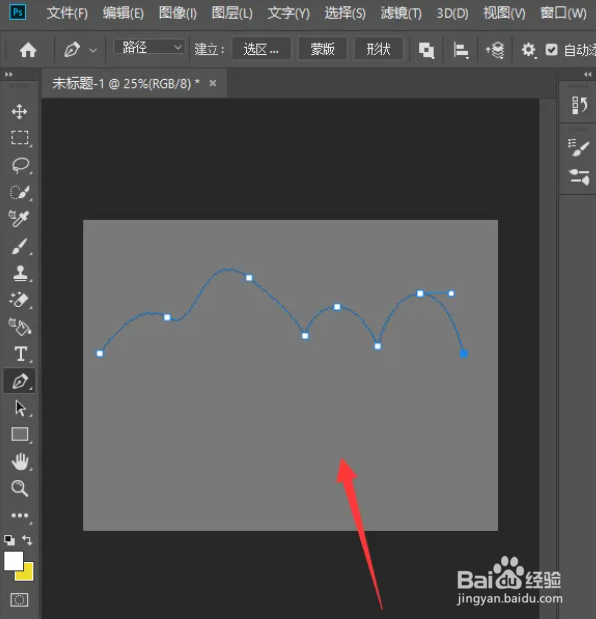Open the Brush Settings panel icon

579,148
